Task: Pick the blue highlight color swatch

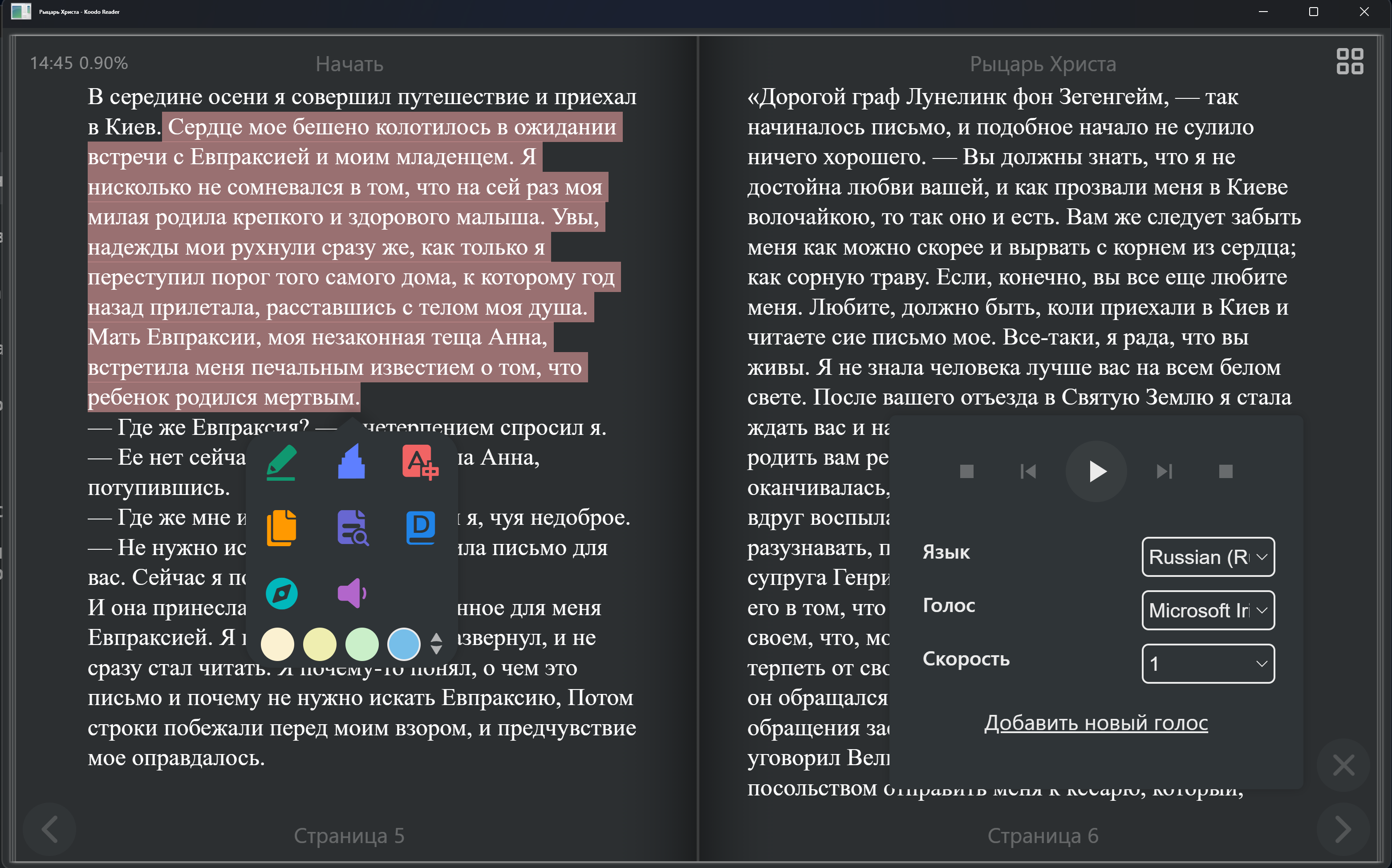Action: point(404,644)
